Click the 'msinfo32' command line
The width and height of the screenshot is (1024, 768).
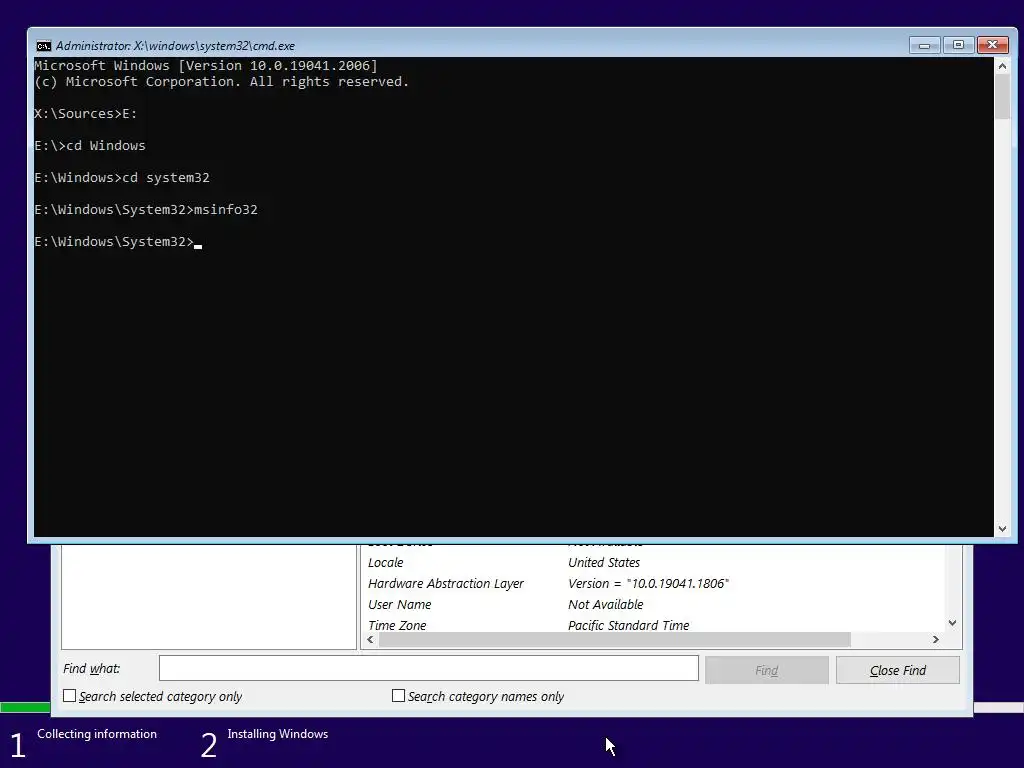pos(146,210)
